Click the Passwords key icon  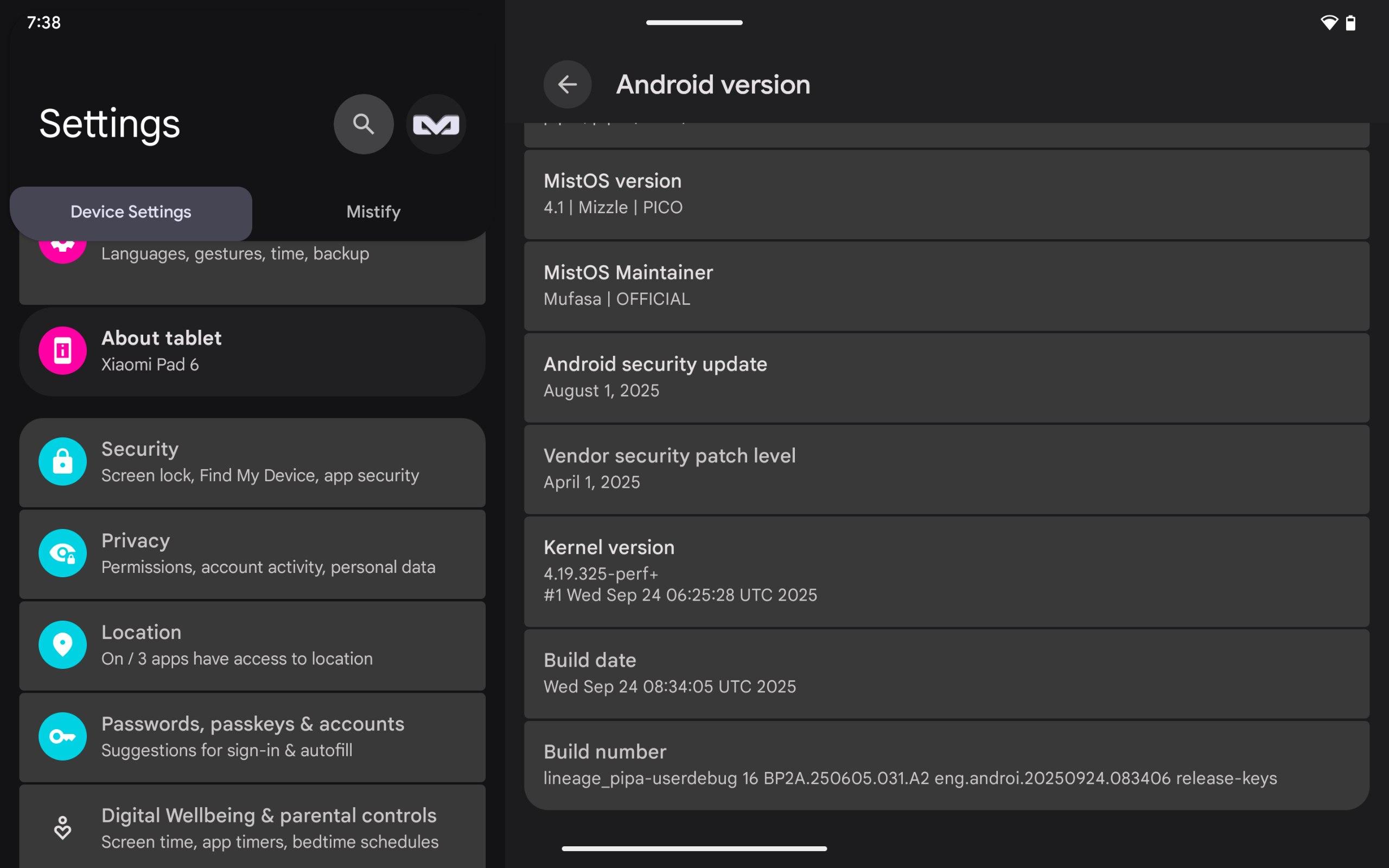[62, 736]
